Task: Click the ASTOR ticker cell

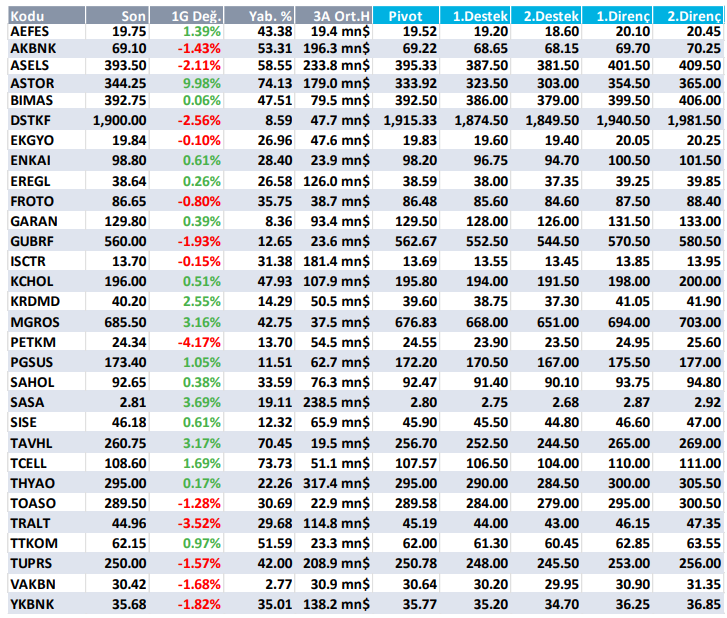Action: (32, 83)
